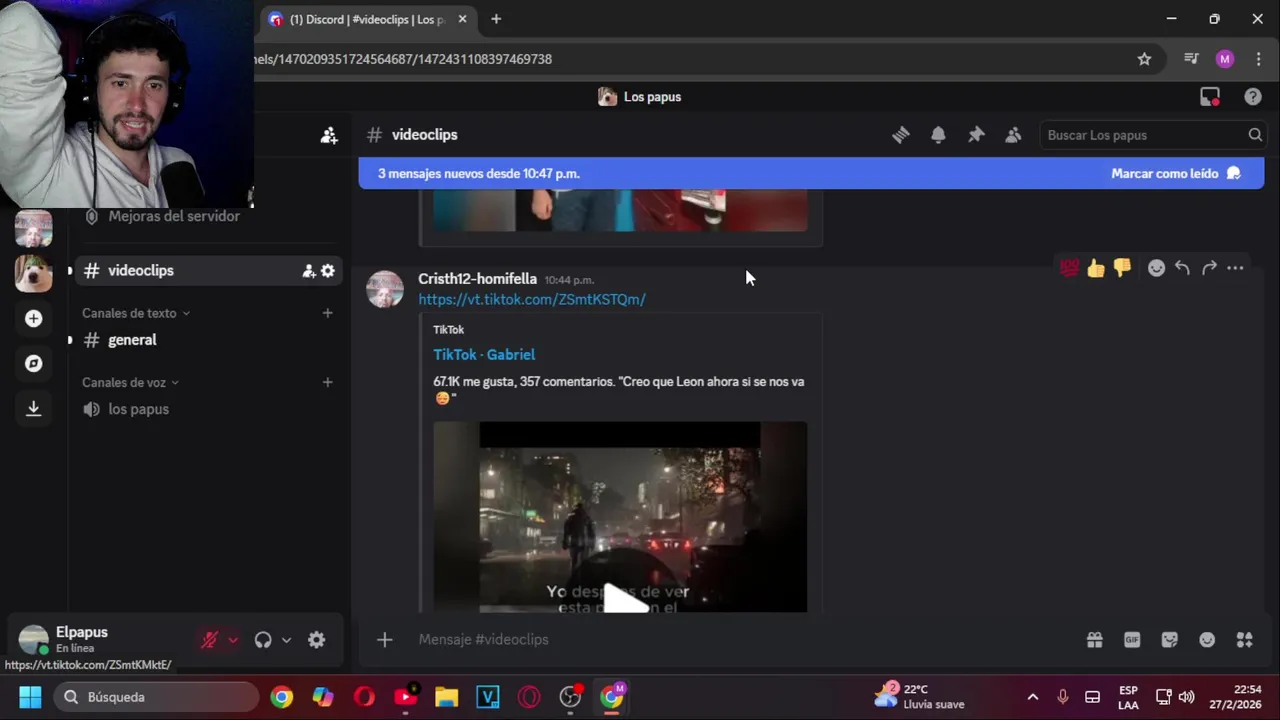The image size is (1280, 720).
Task: Toggle deafen headphones icon
Action: coord(263,640)
